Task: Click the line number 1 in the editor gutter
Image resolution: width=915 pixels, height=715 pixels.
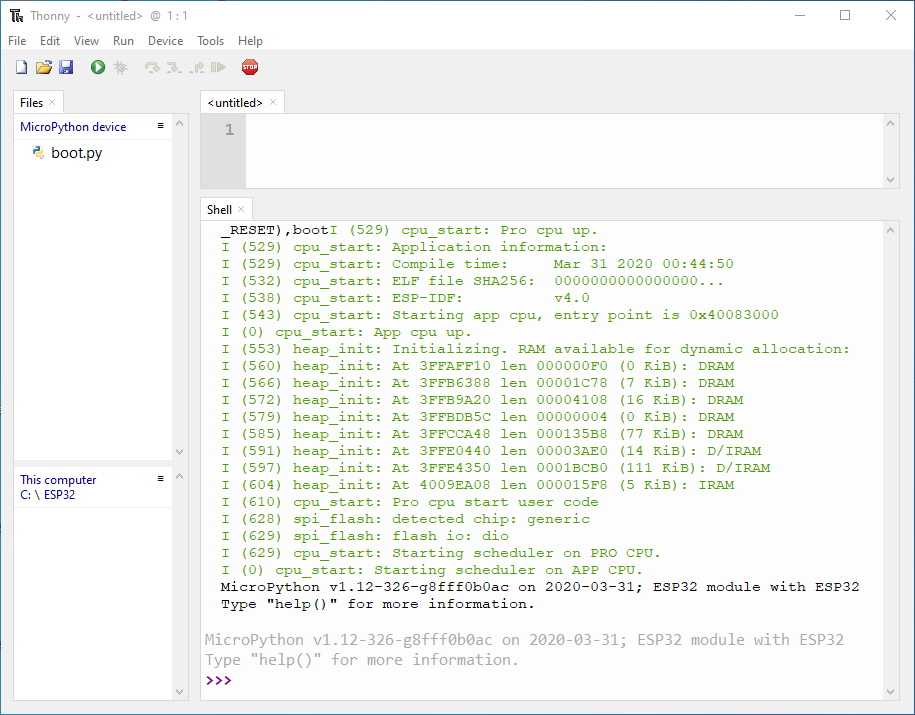Action: 229,130
